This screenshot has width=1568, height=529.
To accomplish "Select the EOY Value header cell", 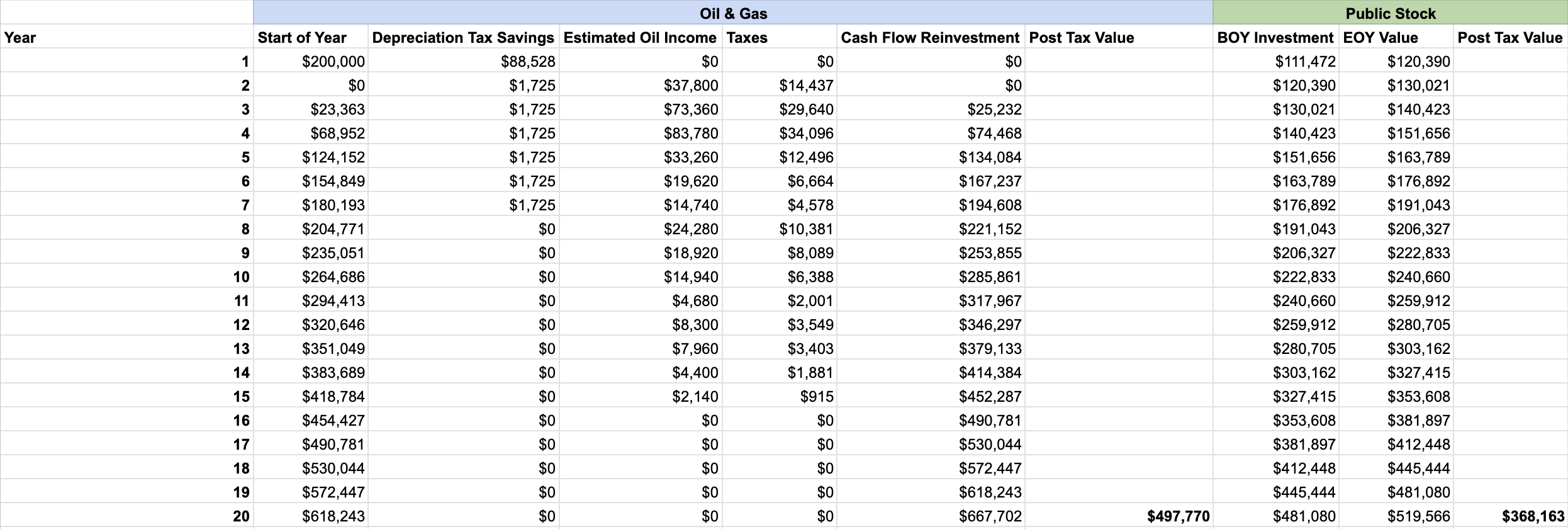I will tap(1396, 38).
